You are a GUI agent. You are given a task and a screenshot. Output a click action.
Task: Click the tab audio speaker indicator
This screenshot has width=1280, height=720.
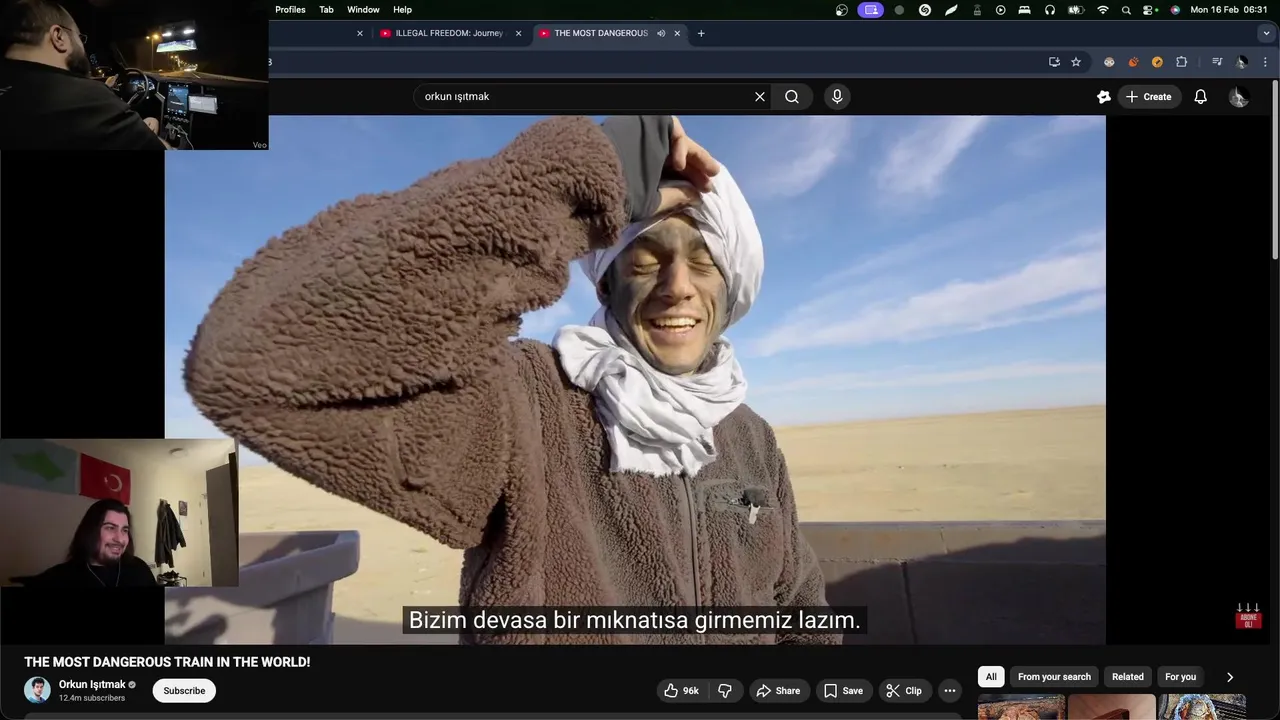coord(661,33)
